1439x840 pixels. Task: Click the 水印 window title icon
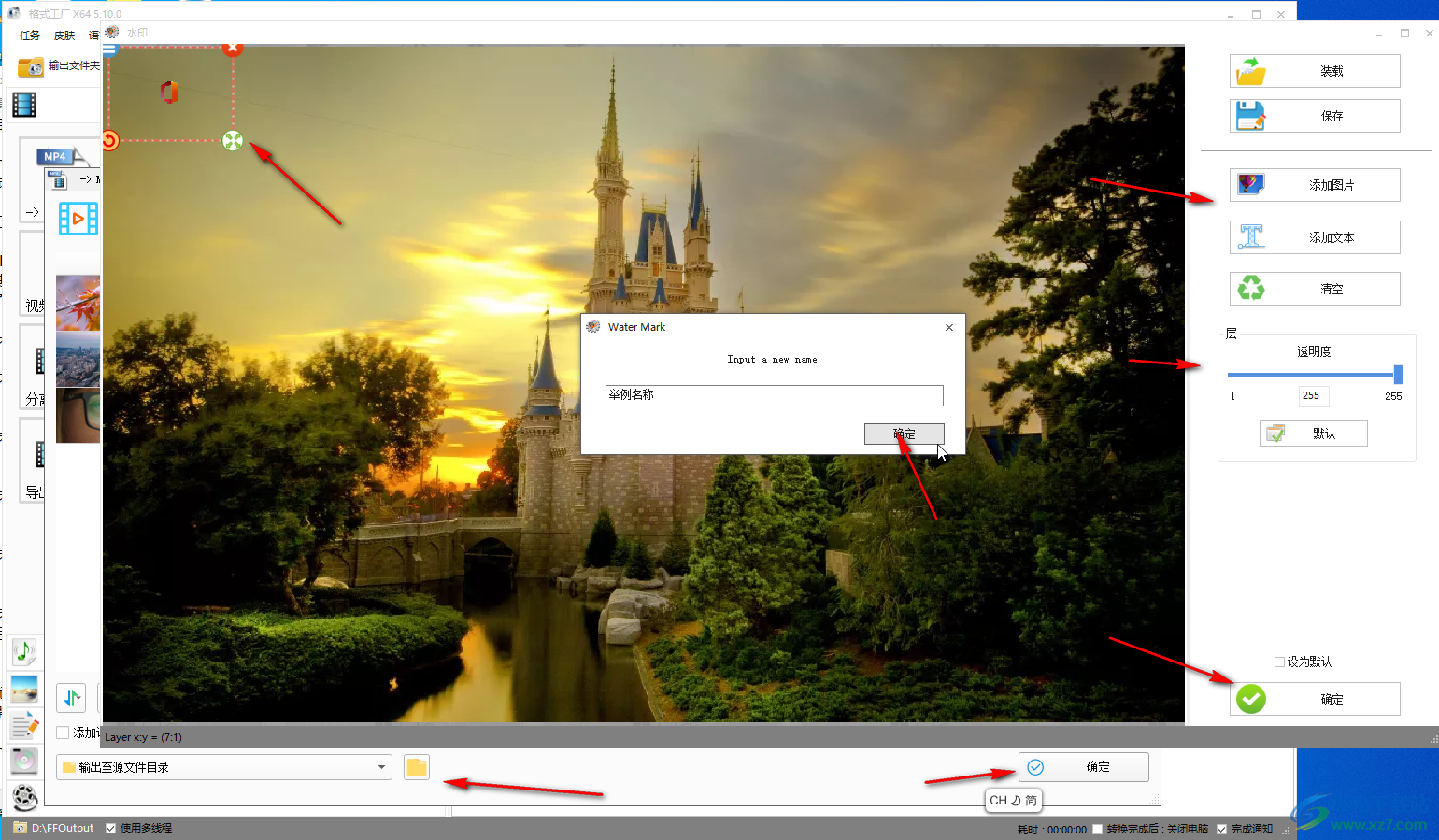112,32
